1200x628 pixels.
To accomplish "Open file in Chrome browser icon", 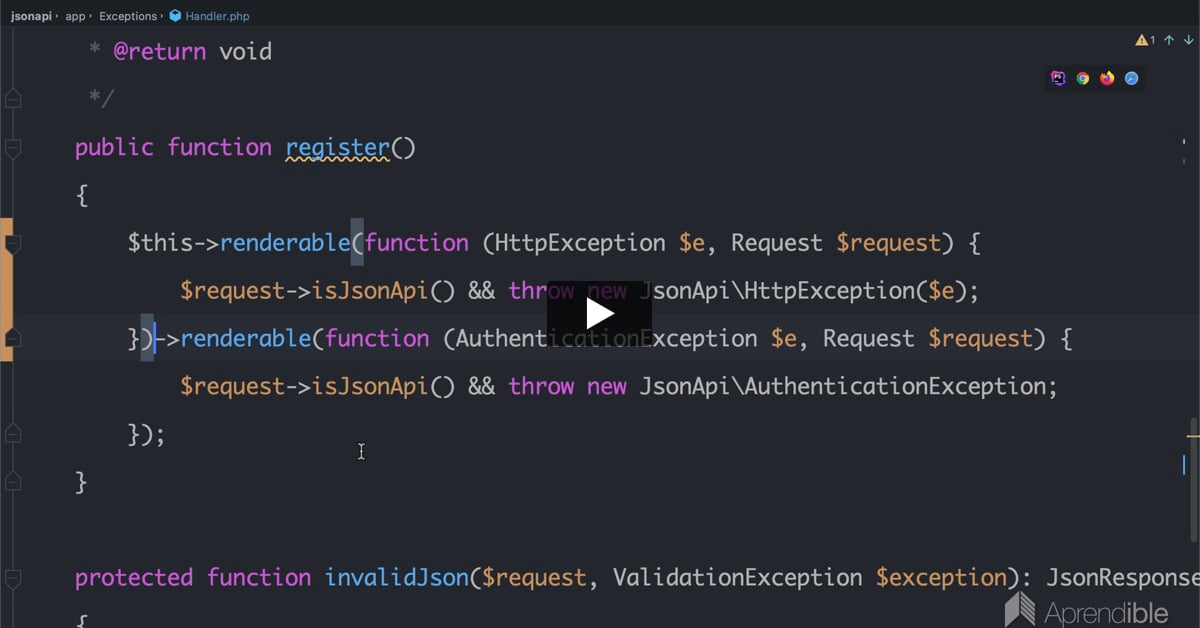I will tap(1083, 78).
